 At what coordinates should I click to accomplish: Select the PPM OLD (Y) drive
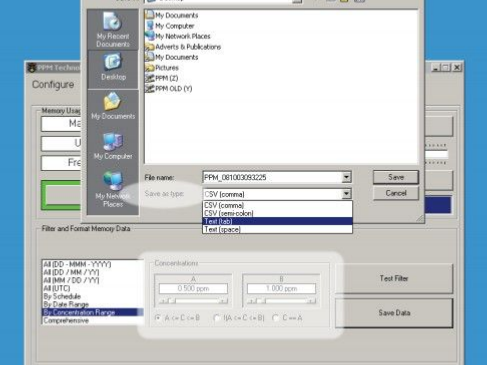[x=169, y=89]
